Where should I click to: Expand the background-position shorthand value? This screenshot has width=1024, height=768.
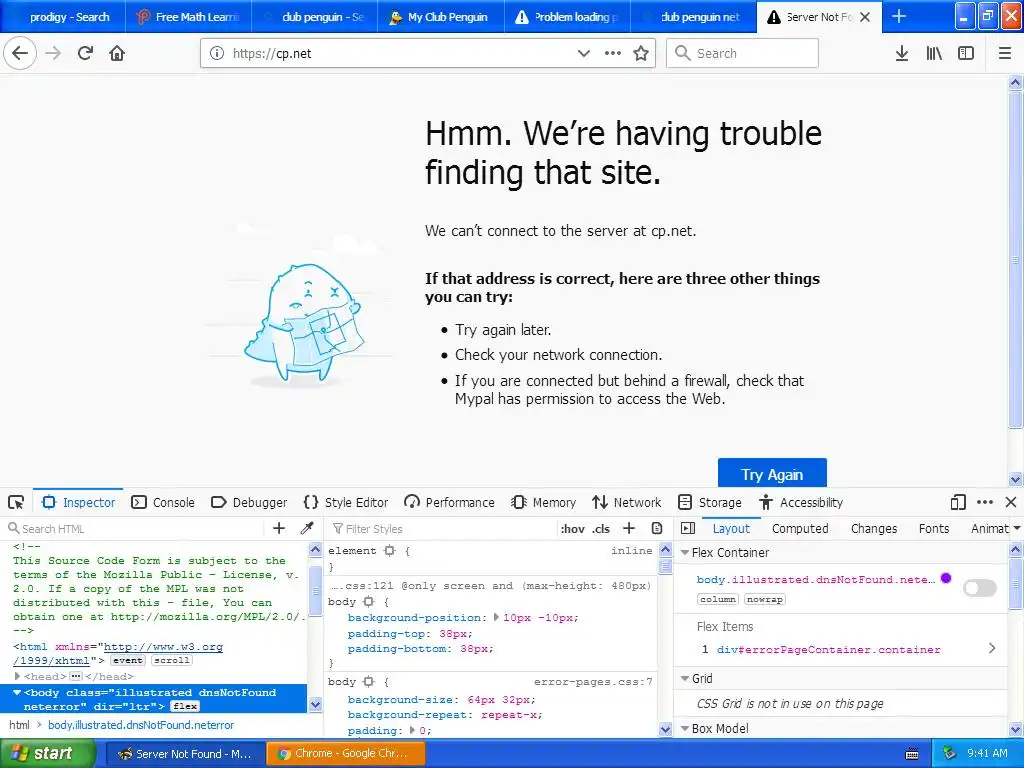(x=496, y=617)
